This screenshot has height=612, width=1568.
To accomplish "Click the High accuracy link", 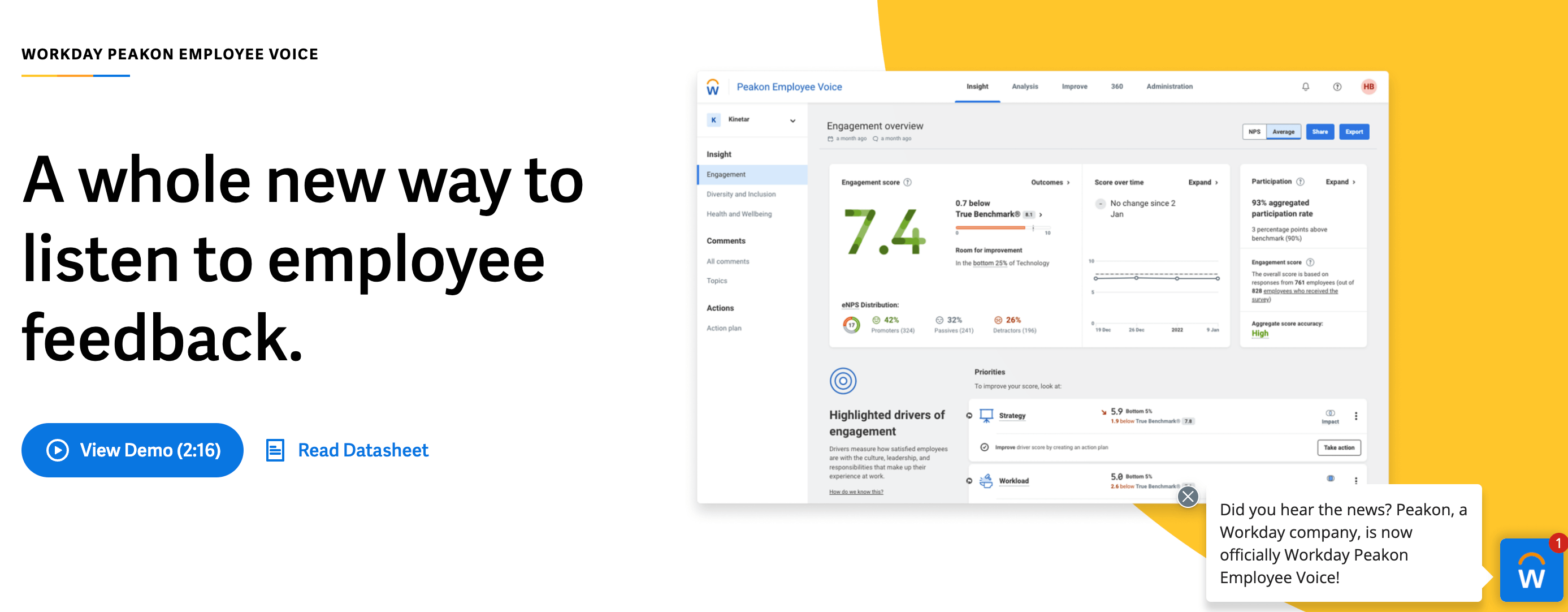I will click(x=1259, y=334).
